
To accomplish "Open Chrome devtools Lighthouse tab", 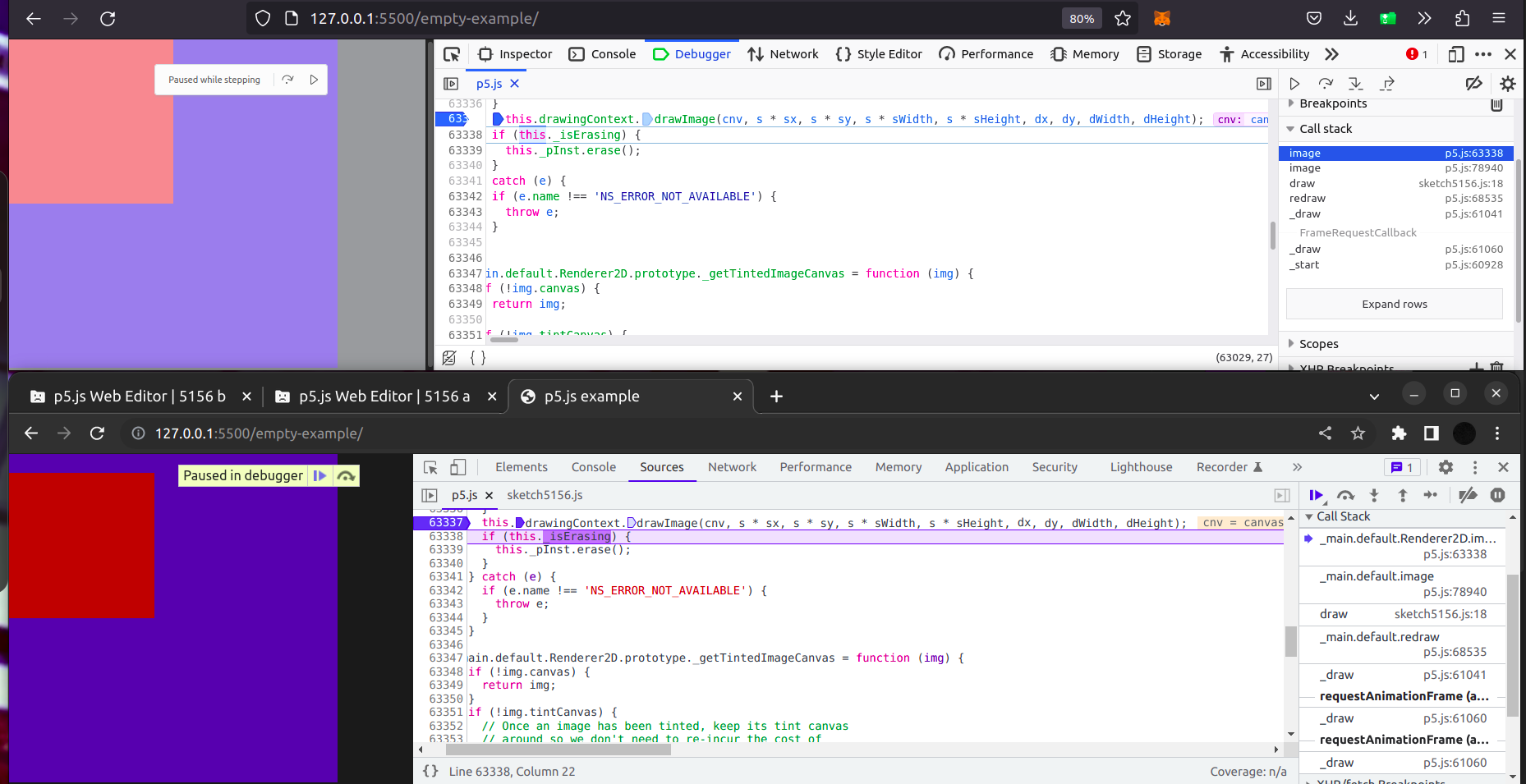I will point(1142,467).
